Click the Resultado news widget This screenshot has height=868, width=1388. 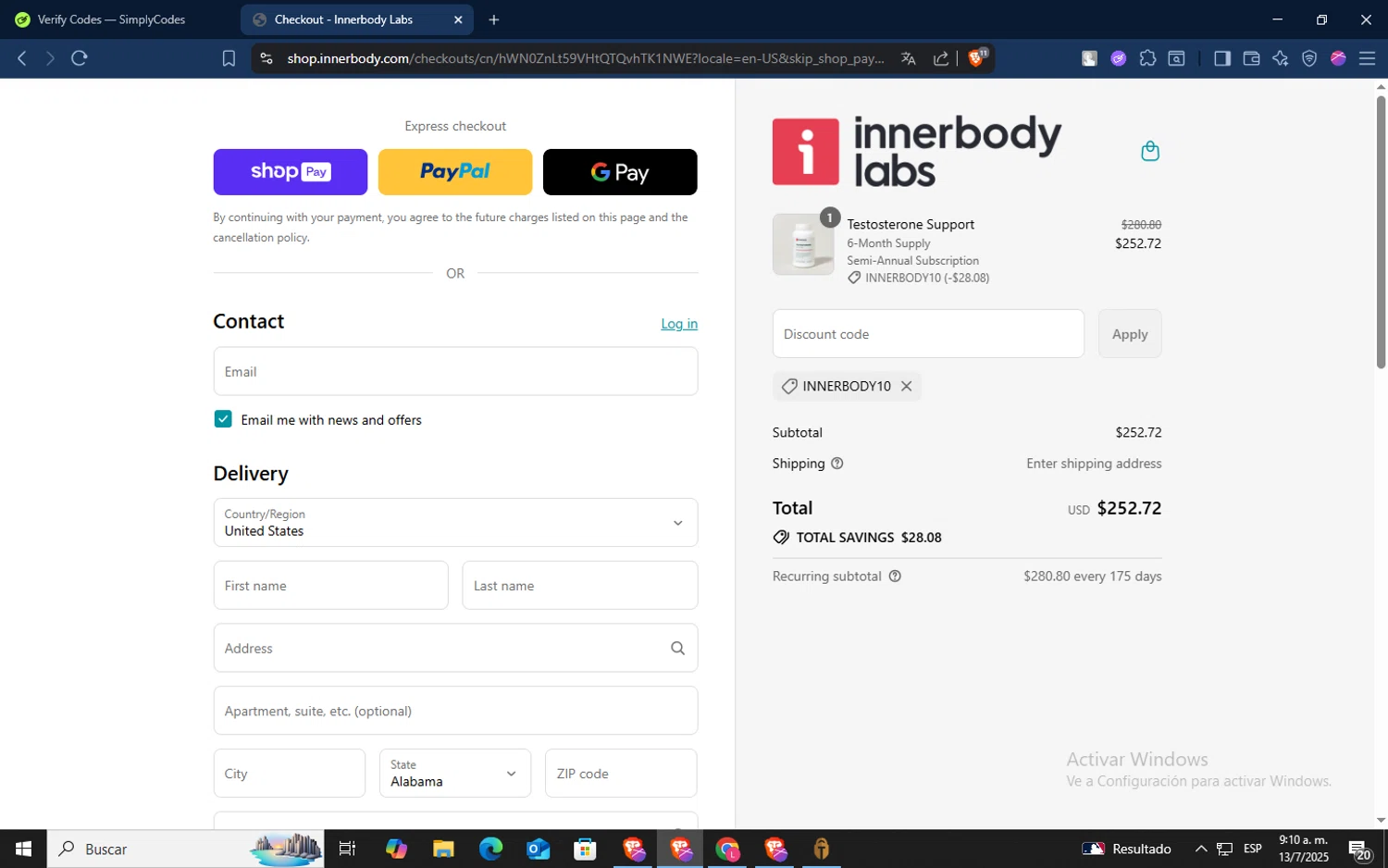(1127, 849)
